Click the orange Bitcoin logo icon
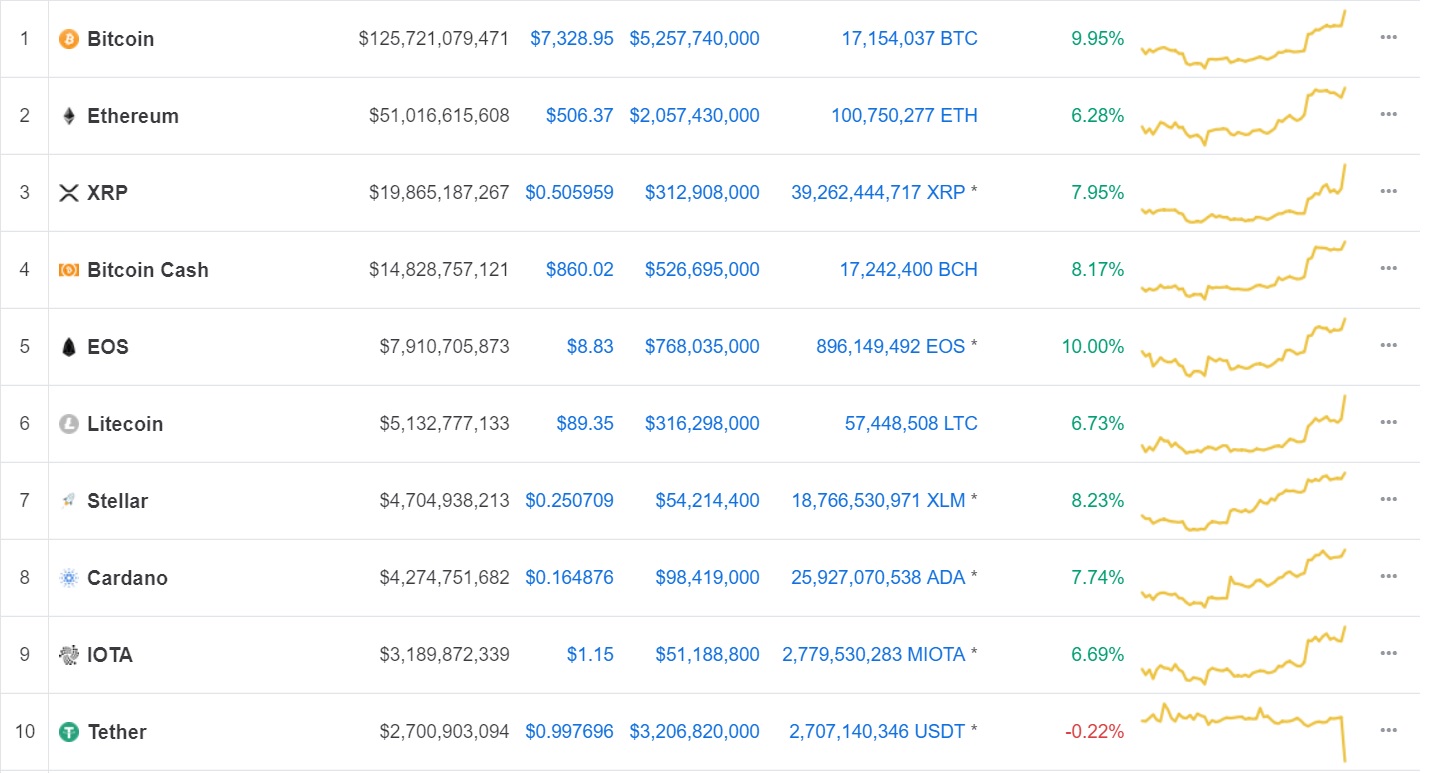Viewport: 1429px width, 773px height. (x=68, y=39)
